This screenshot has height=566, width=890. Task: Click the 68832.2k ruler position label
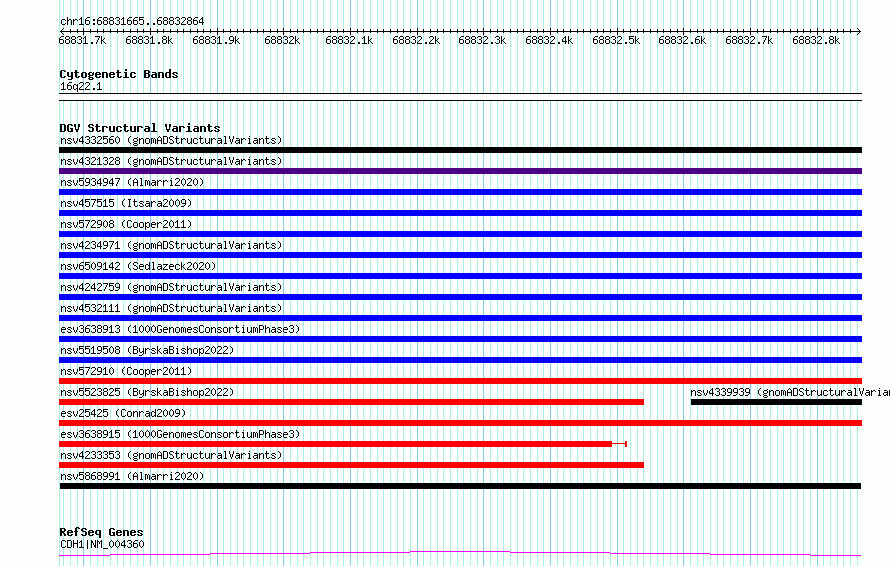coord(416,40)
